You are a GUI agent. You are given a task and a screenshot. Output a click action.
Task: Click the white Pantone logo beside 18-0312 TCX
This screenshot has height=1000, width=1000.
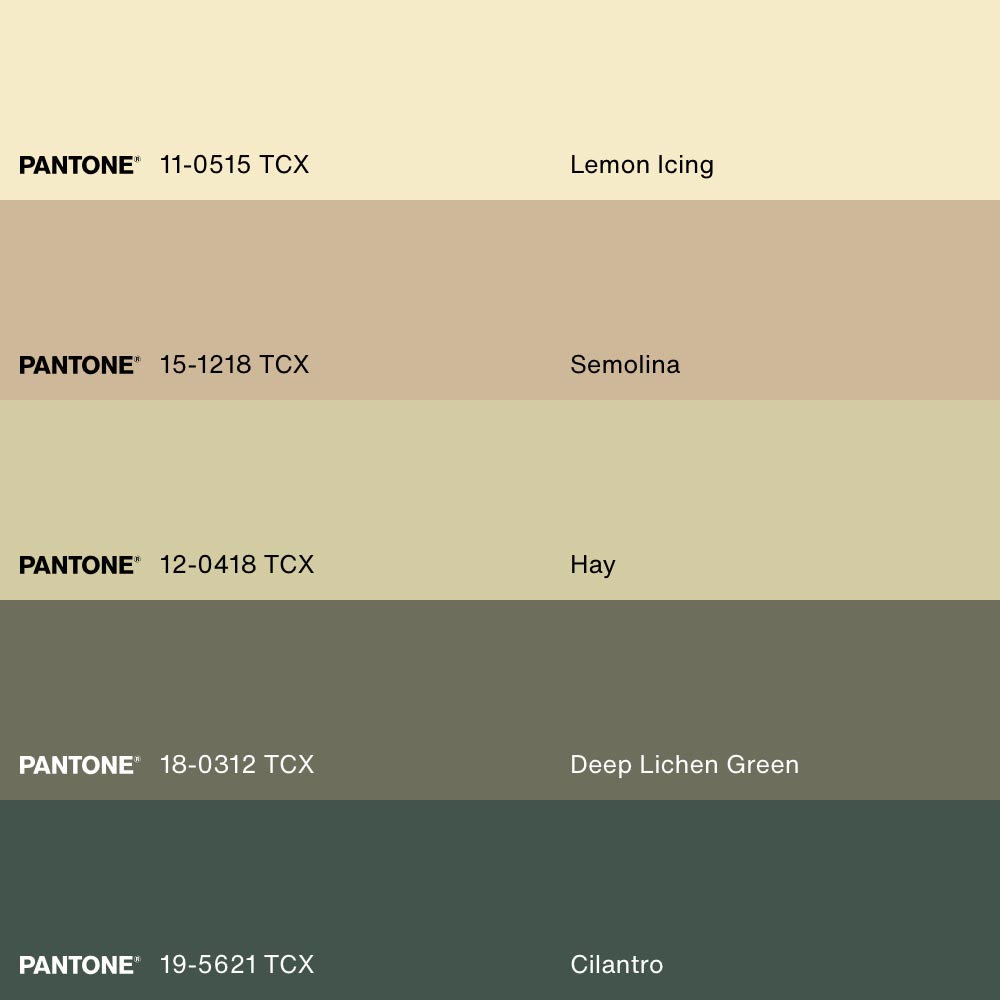click(x=79, y=765)
